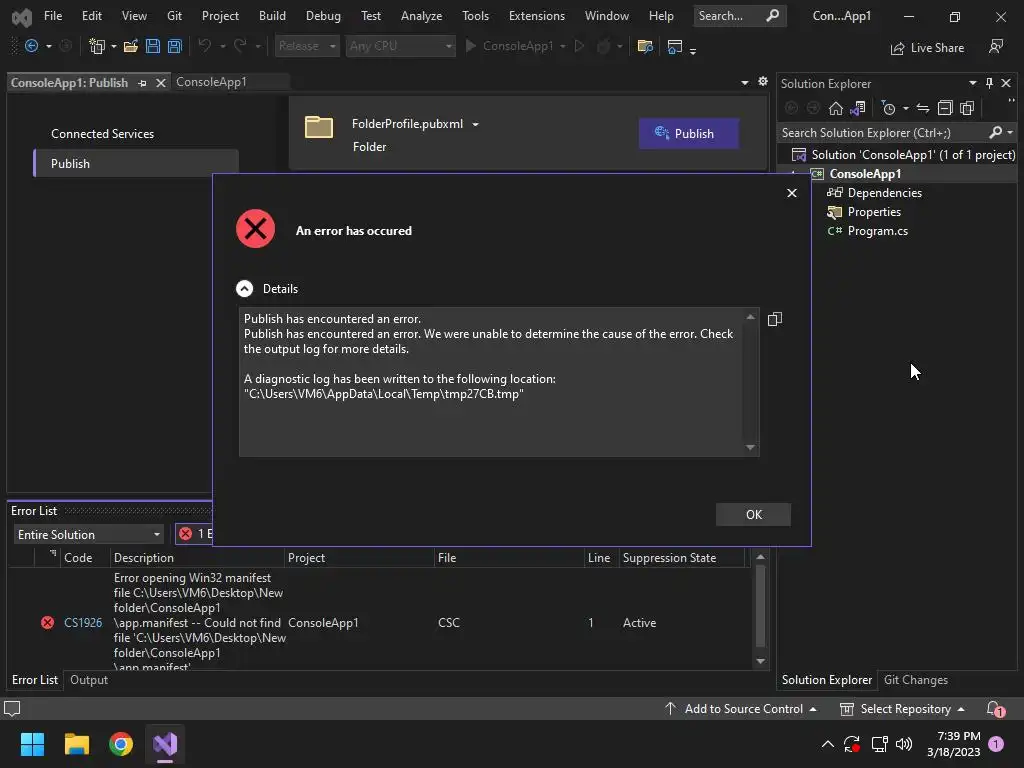
Task: Click the Publish button in publish page
Action: [x=688, y=133]
